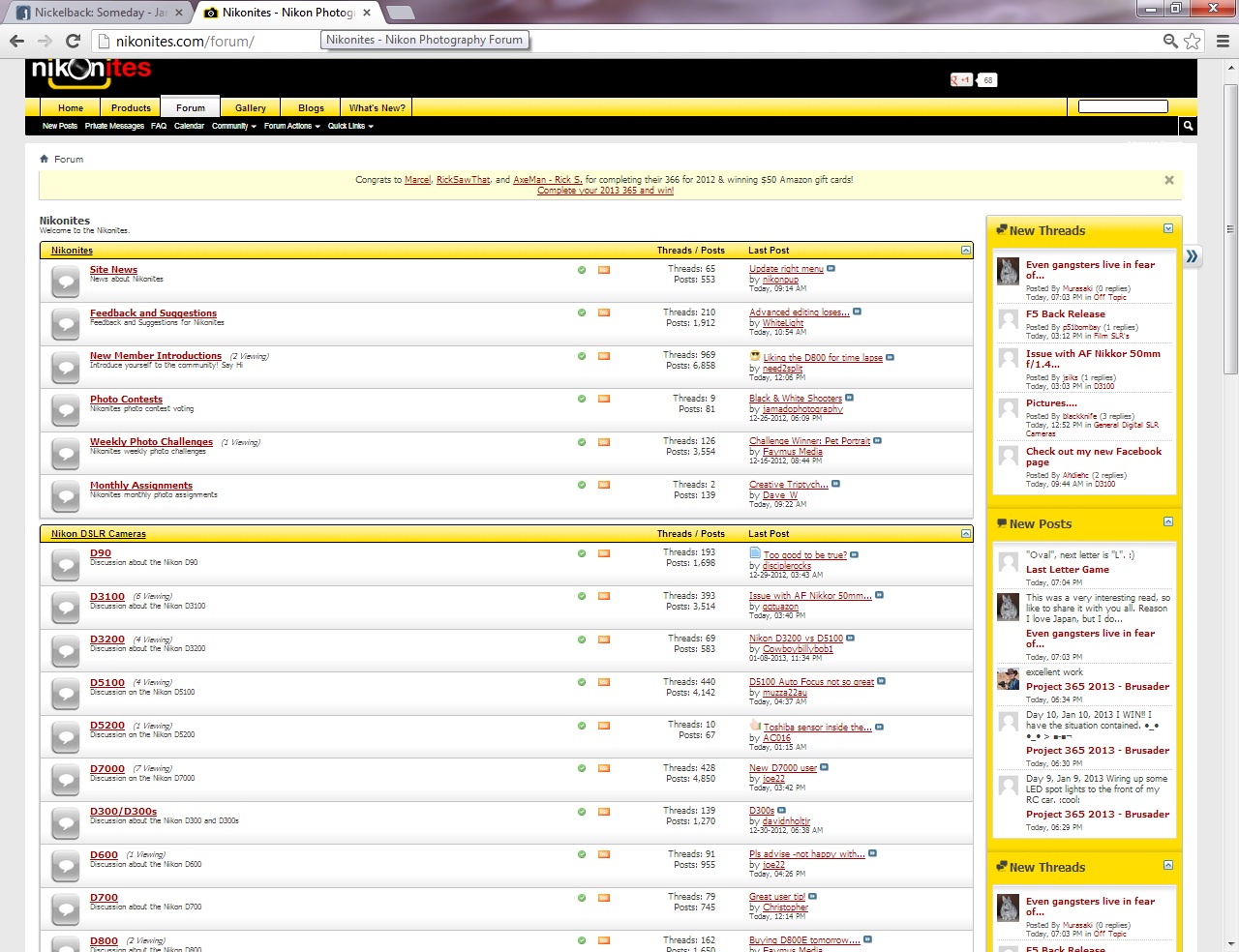Click the forum search magnifier icon

(1188, 126)
